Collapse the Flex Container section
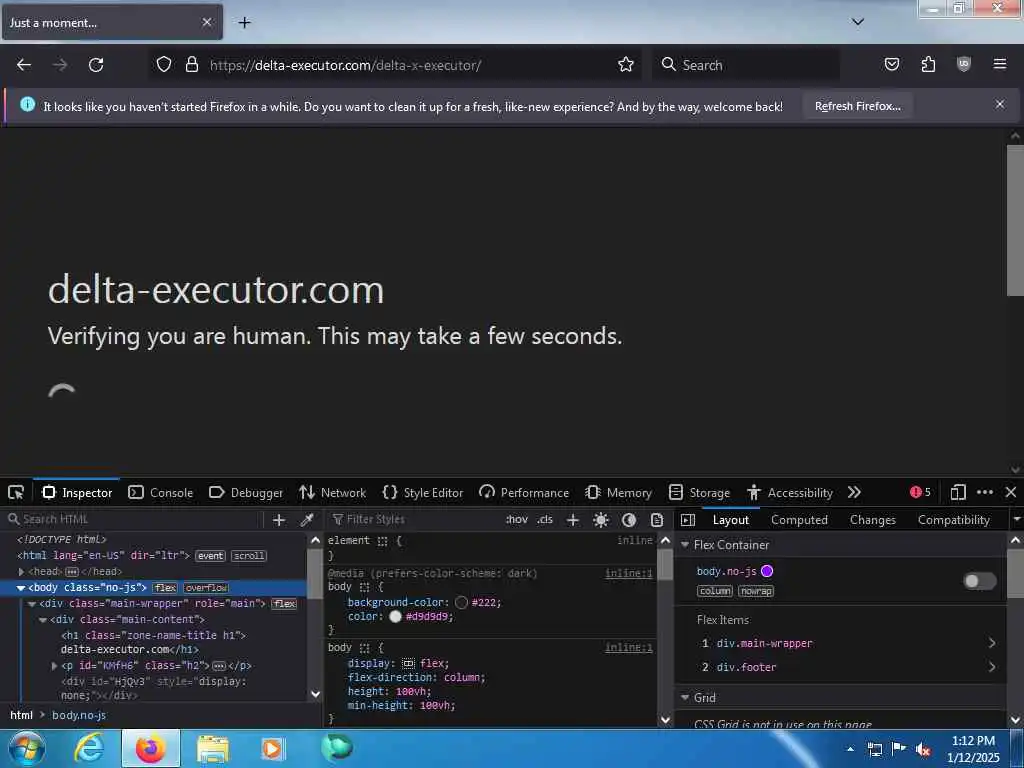This screenshot has height=768, width=1024. [685, 545]
